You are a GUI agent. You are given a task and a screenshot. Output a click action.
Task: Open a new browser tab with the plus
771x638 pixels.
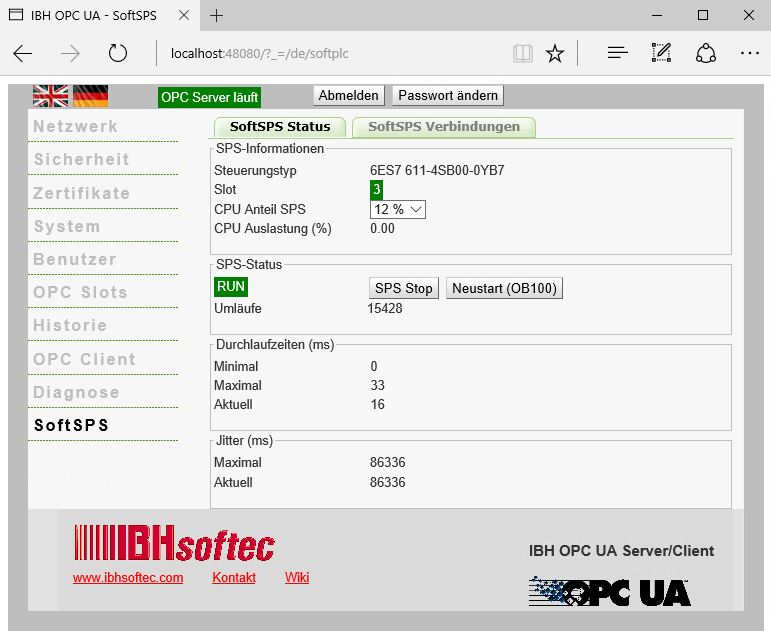tap(216, 16)
